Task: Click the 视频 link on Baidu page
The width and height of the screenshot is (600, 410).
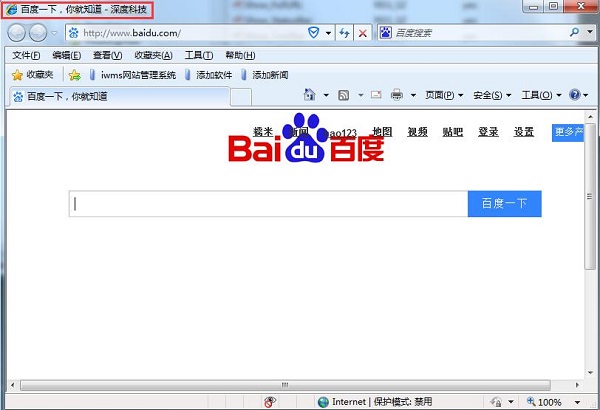Action: pos(417,132)
